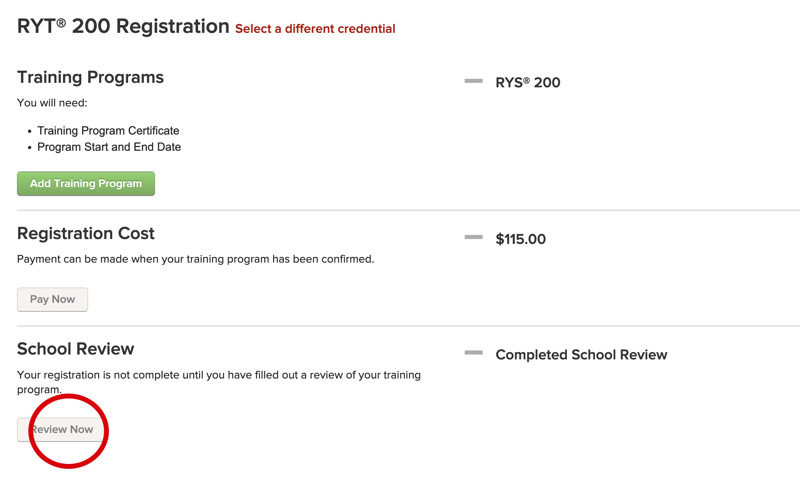Open the Review Now button

tap(61, 430)
